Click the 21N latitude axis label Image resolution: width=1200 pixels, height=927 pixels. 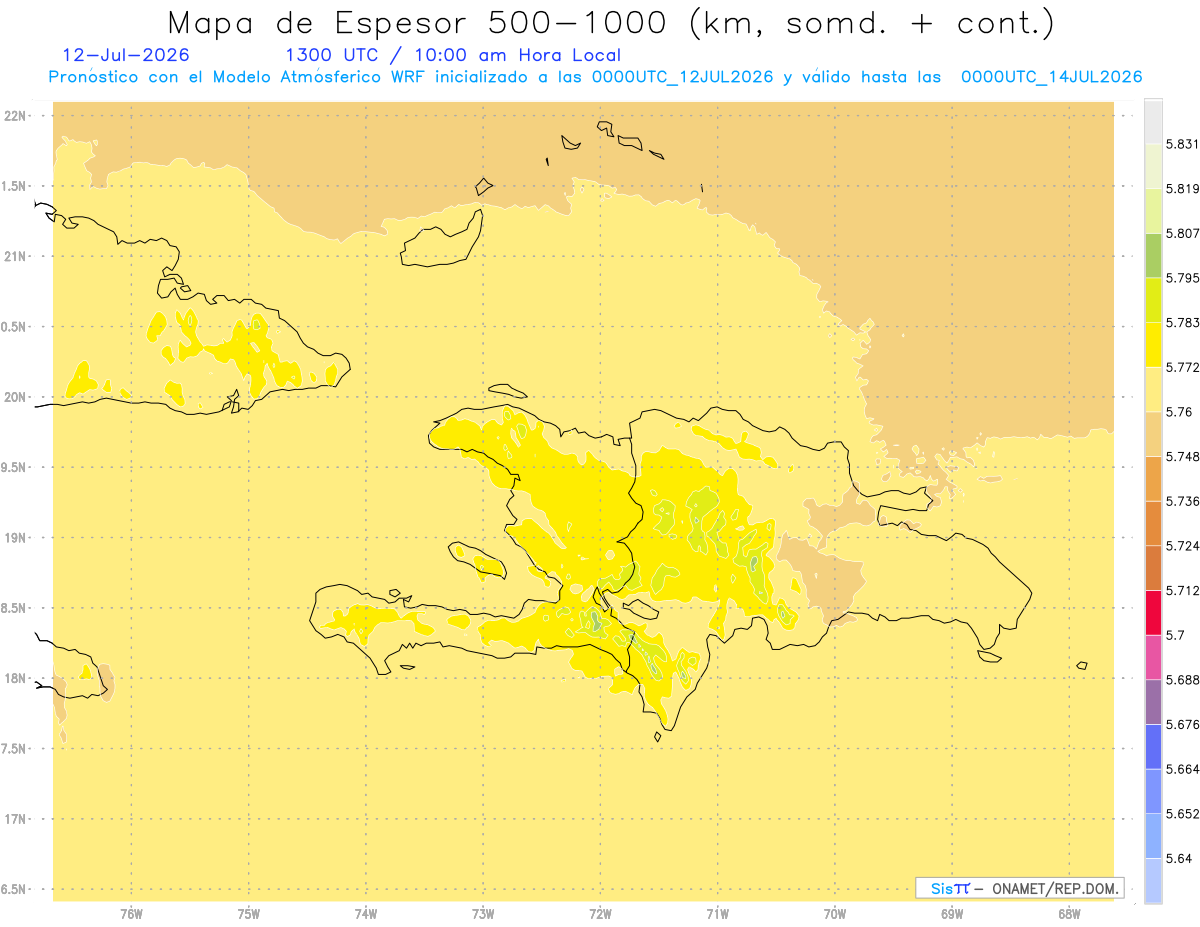(16, 257)
